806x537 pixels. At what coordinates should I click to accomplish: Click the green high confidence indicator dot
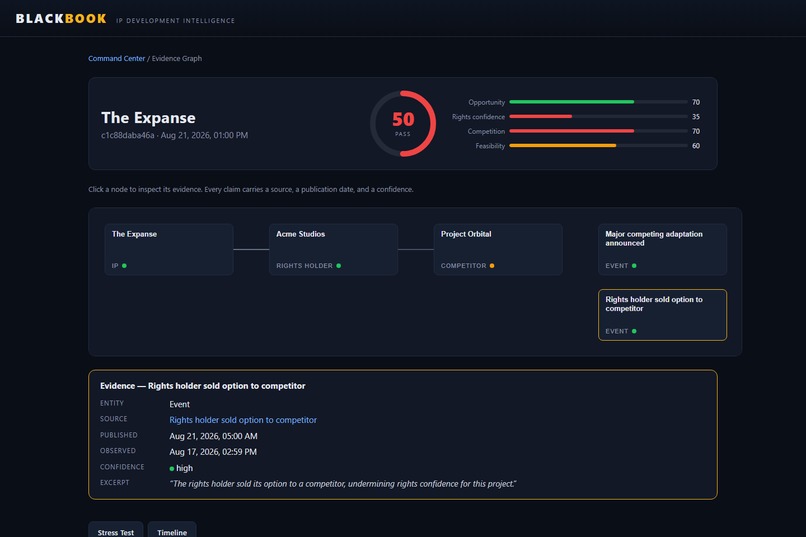(172, 469)
